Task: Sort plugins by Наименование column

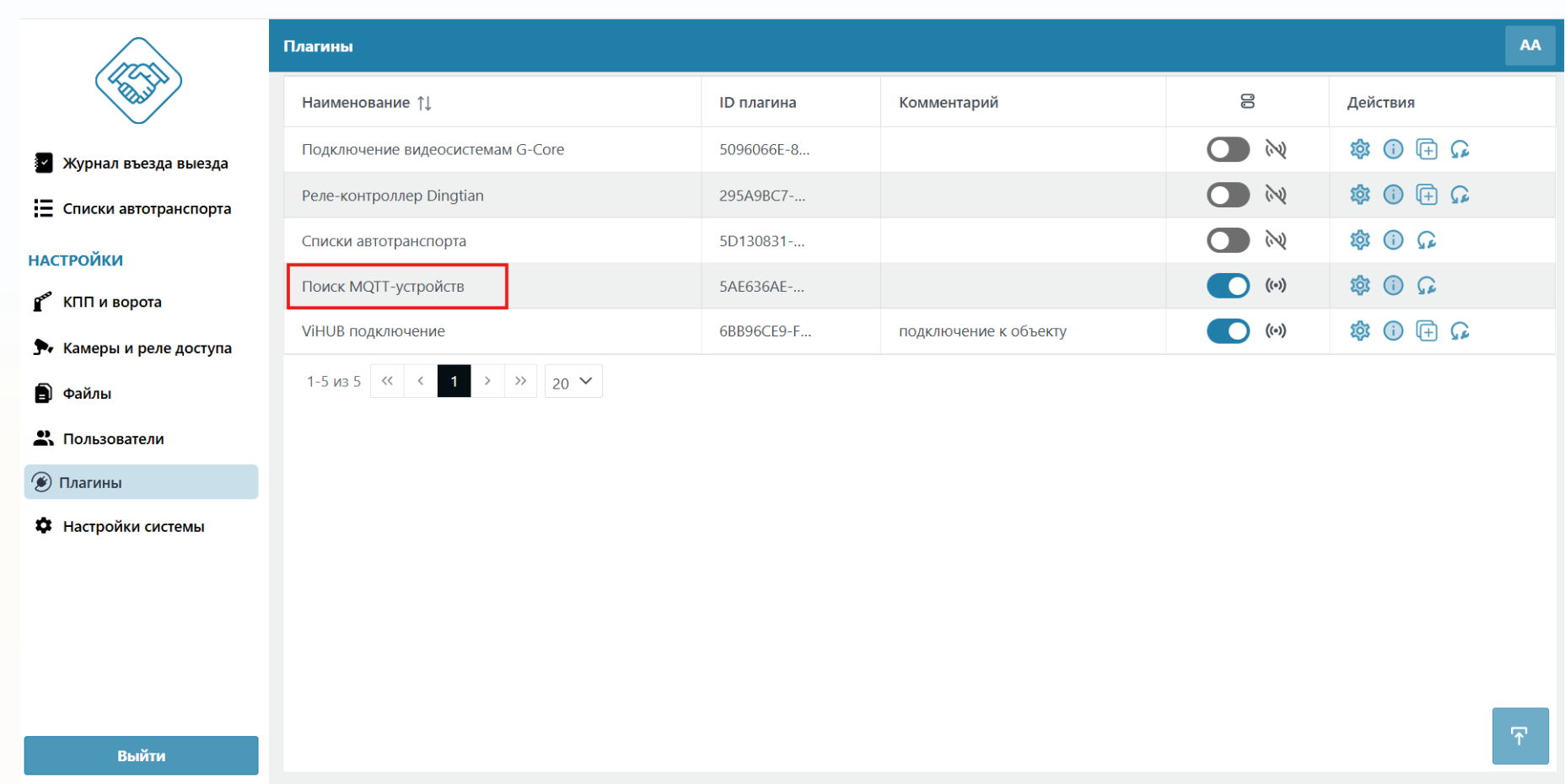Action: [424, 103]
